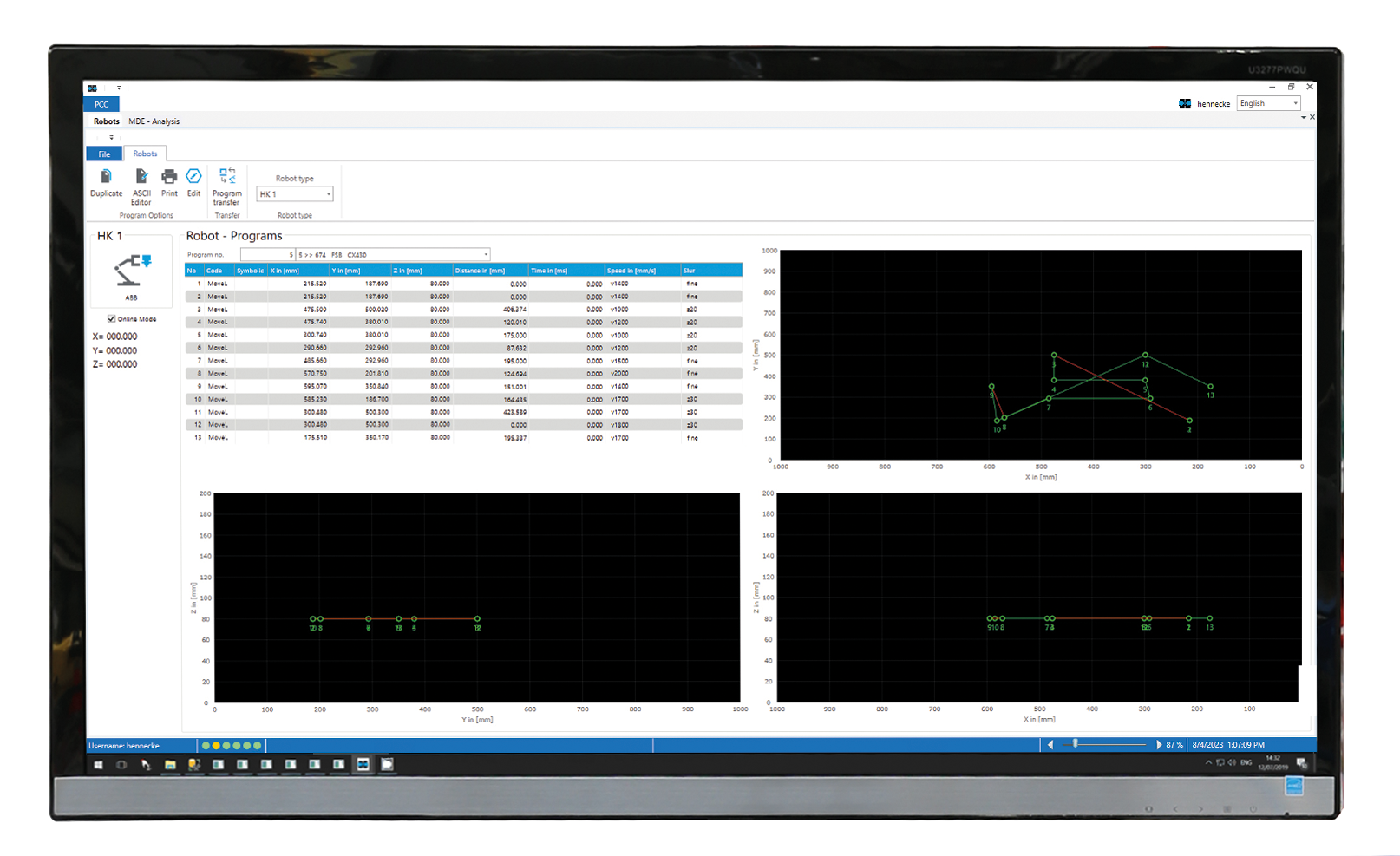Open File Explorer from the taskbar
The width and height of the screenshot is (1400, 856).
tap(170, 764)
